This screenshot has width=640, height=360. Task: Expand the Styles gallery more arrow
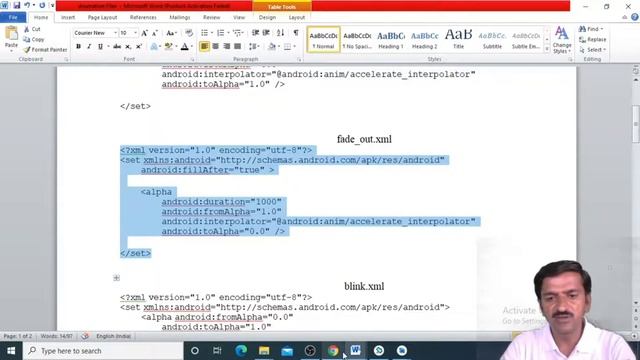click(x=547, y=49)
